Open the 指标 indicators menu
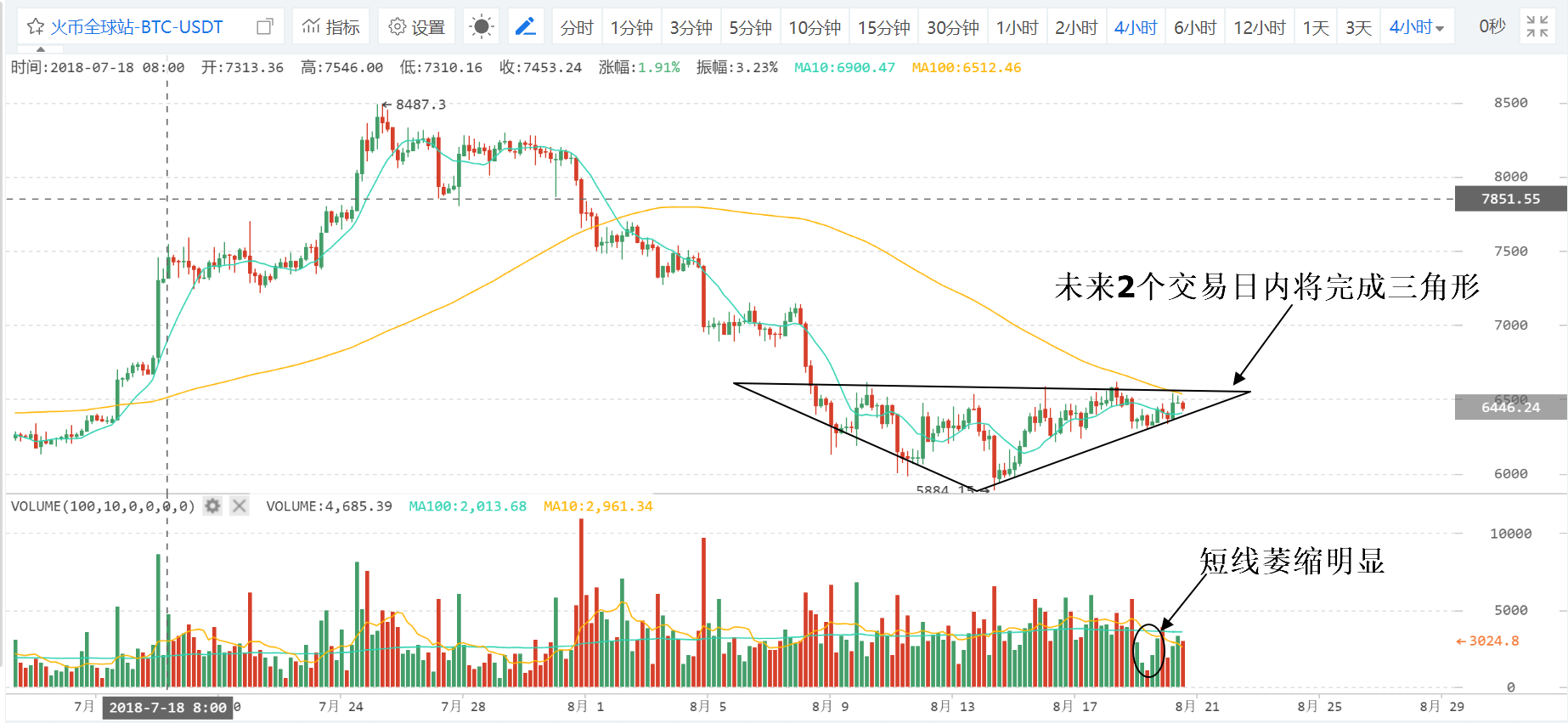This screenshot has height=723, width=1568. click(331, 27)
